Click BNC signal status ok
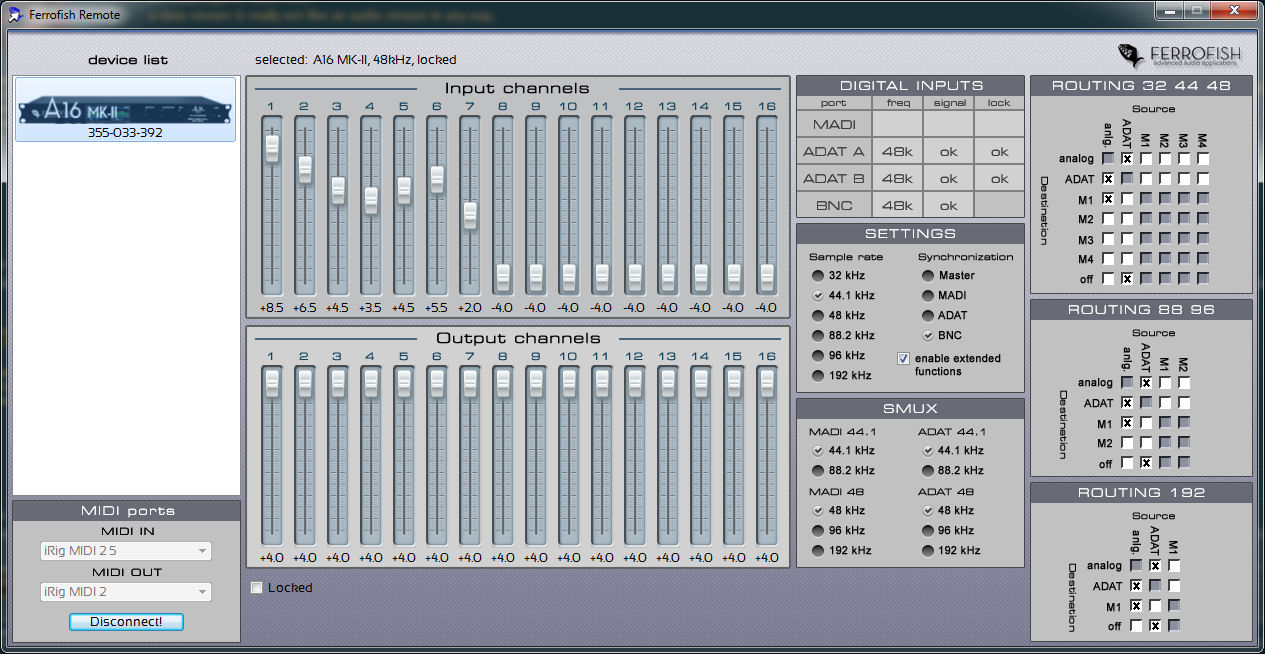 click(x=948, y=206)
